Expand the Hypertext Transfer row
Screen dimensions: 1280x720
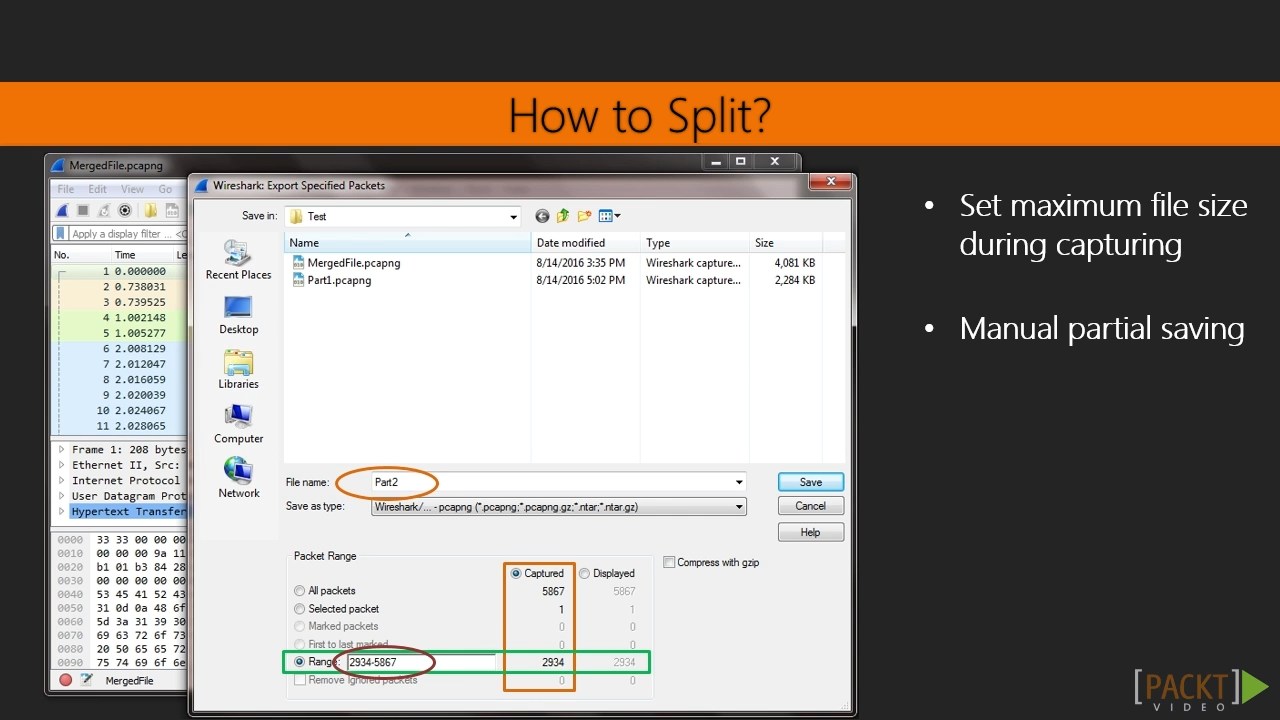coord(61,512)
